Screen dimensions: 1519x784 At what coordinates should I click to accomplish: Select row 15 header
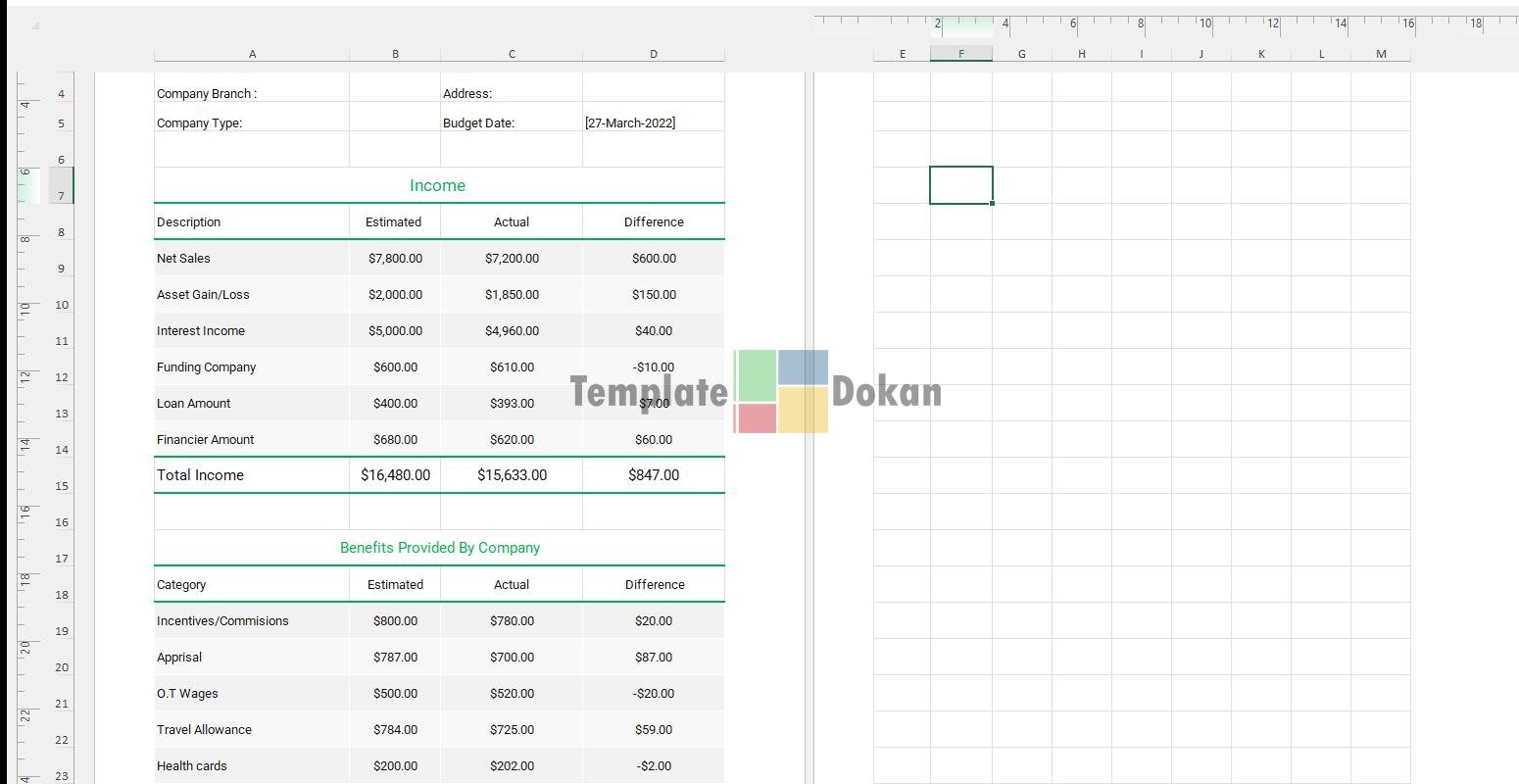[x=62, y=486]
